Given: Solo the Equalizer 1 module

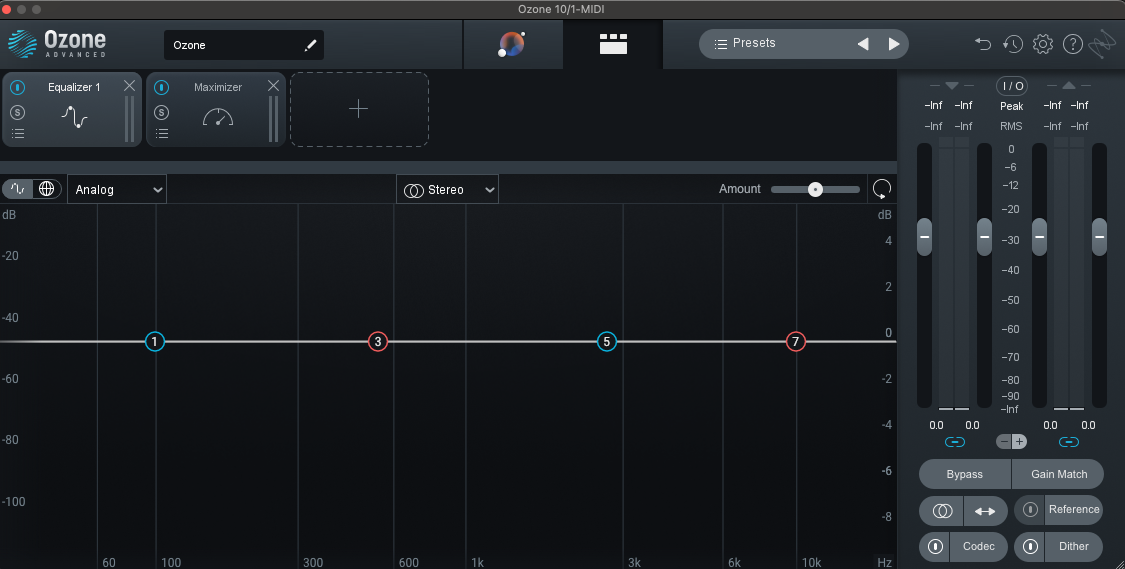Looking at the screenshot, I should coord(17,111).
